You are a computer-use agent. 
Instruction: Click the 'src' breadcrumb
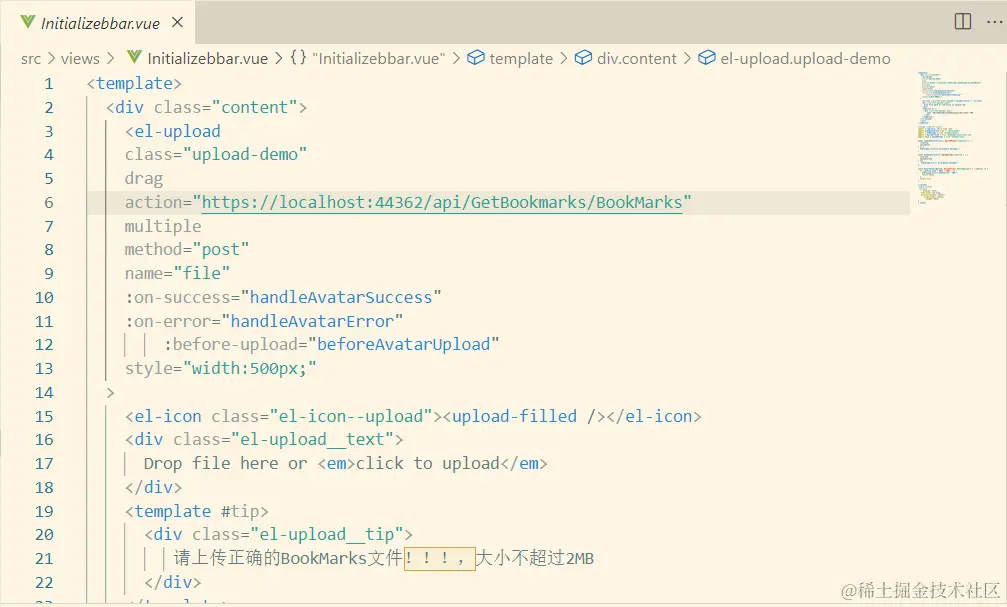(31, 59)
